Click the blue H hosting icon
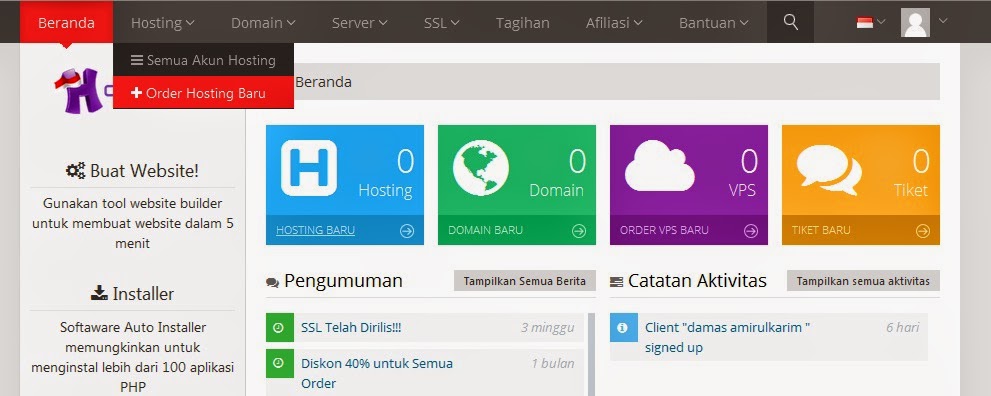Image resolution: width=991 pixels, height=396 pixels. click(308, 167)
